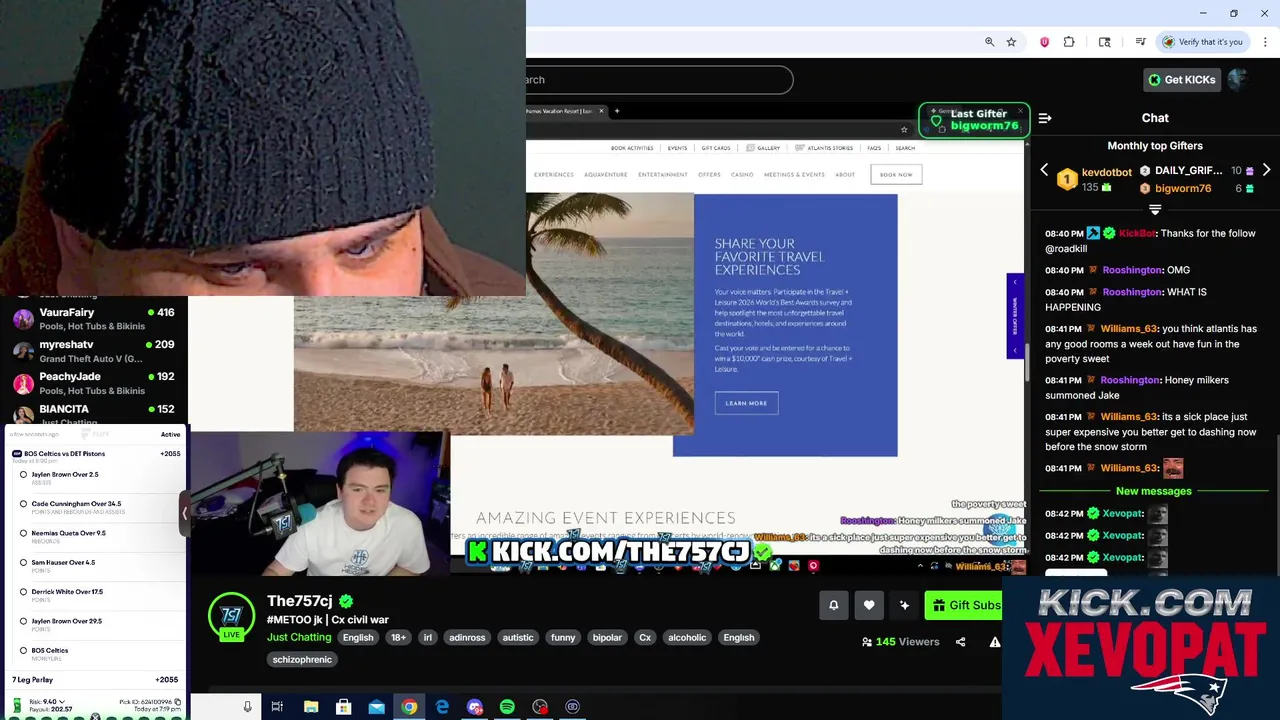1280x720 pixels.
Task: Open kevdotbot's gifter profile
Action: tap(1106, 172)
